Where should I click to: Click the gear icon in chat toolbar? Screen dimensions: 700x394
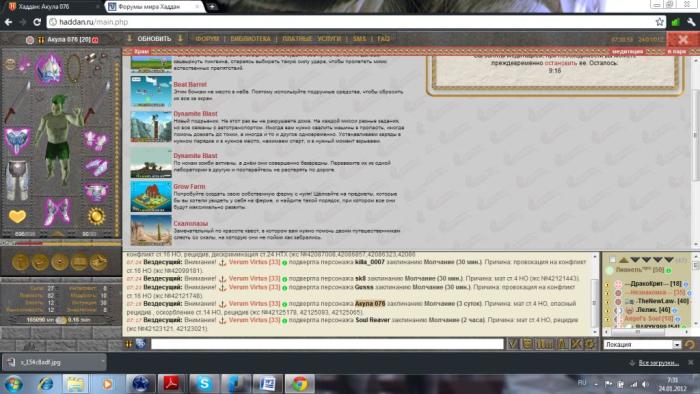click(591, 344)
